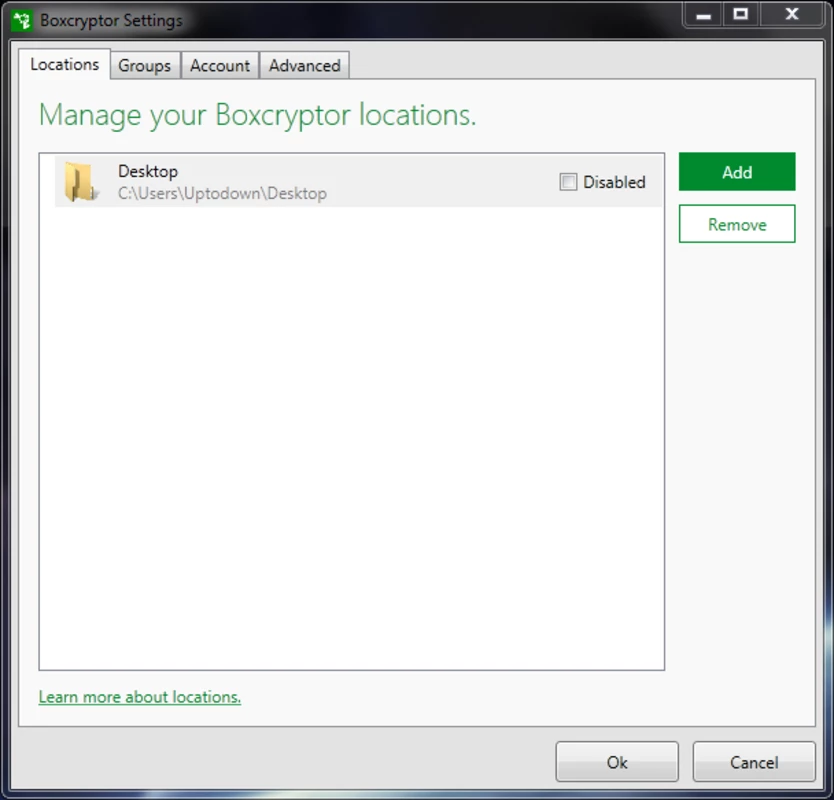Open the Groups tab
The image size is (834, 800).
click(x=144, y=65)
